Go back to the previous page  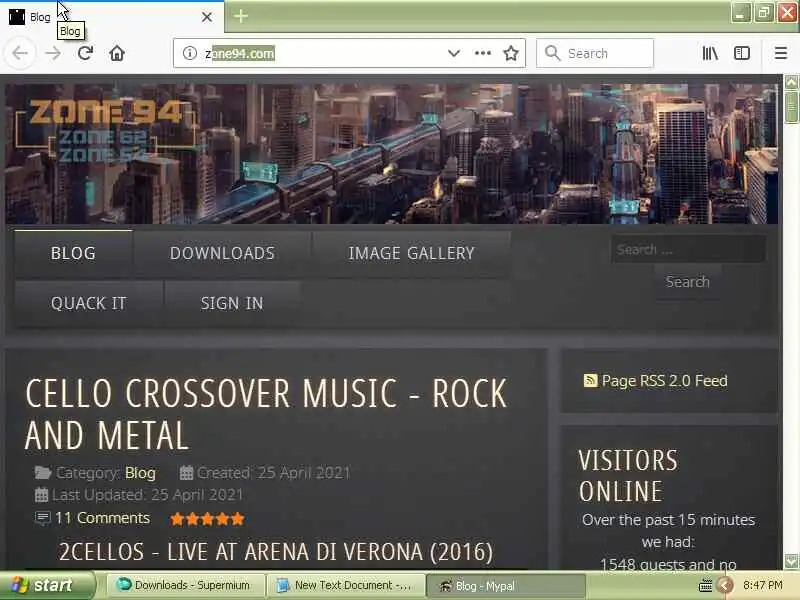tap(20, 53)
